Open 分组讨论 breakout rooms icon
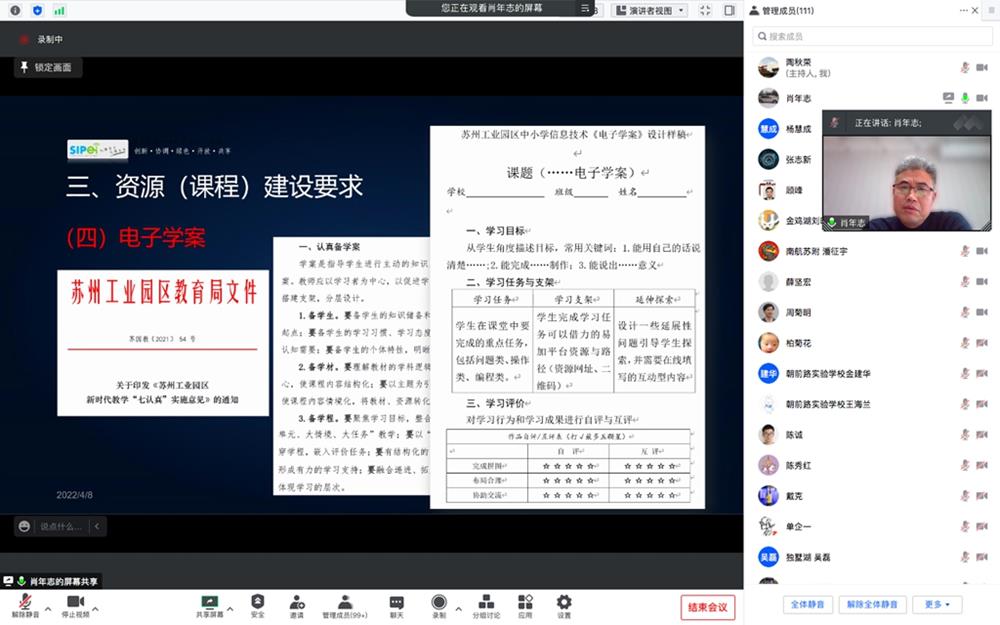Screen dimensions: 1000x625 click(487, 604)
